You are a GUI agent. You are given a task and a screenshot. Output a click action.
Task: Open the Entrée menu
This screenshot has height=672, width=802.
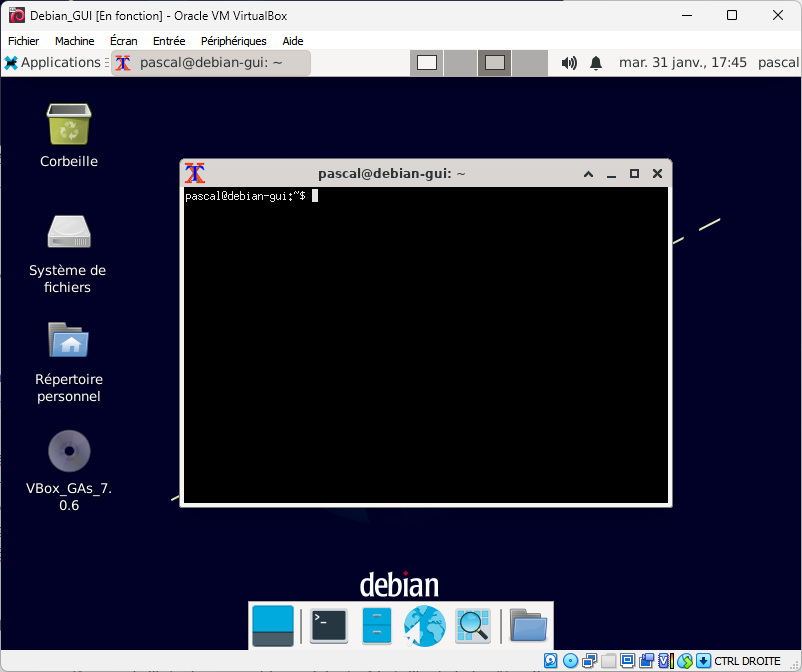coord(169,41)
